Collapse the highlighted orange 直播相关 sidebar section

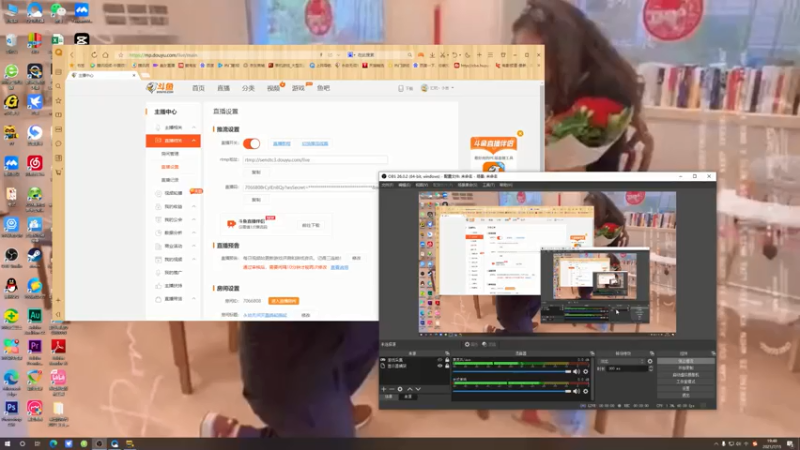(173, 140)
